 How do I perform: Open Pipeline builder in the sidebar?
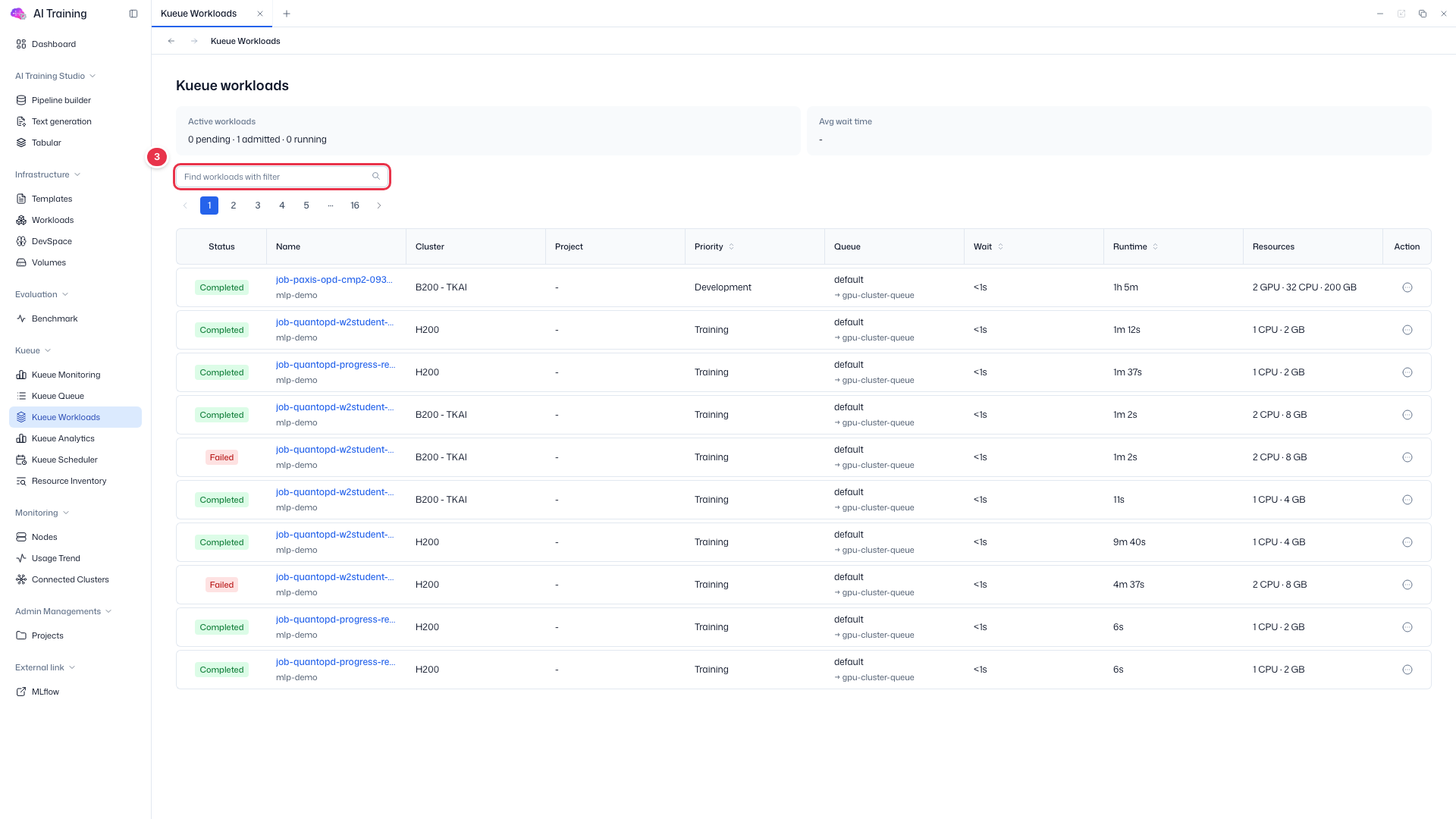click(x=75, y=100)
